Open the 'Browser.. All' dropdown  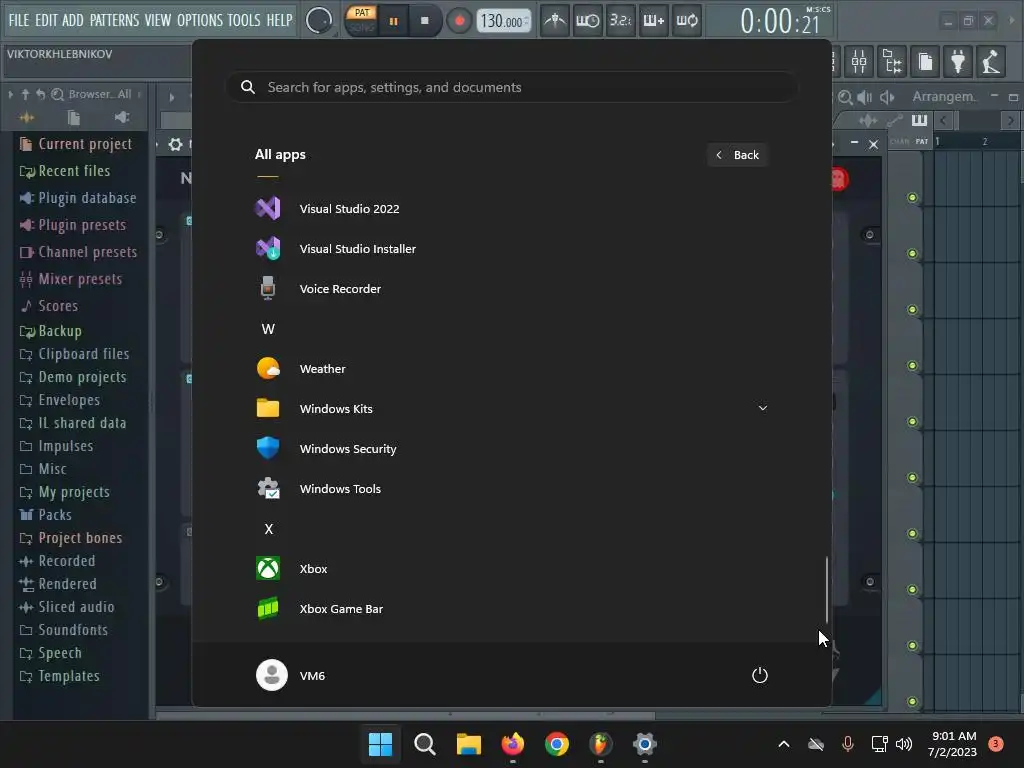click(100, 94)
